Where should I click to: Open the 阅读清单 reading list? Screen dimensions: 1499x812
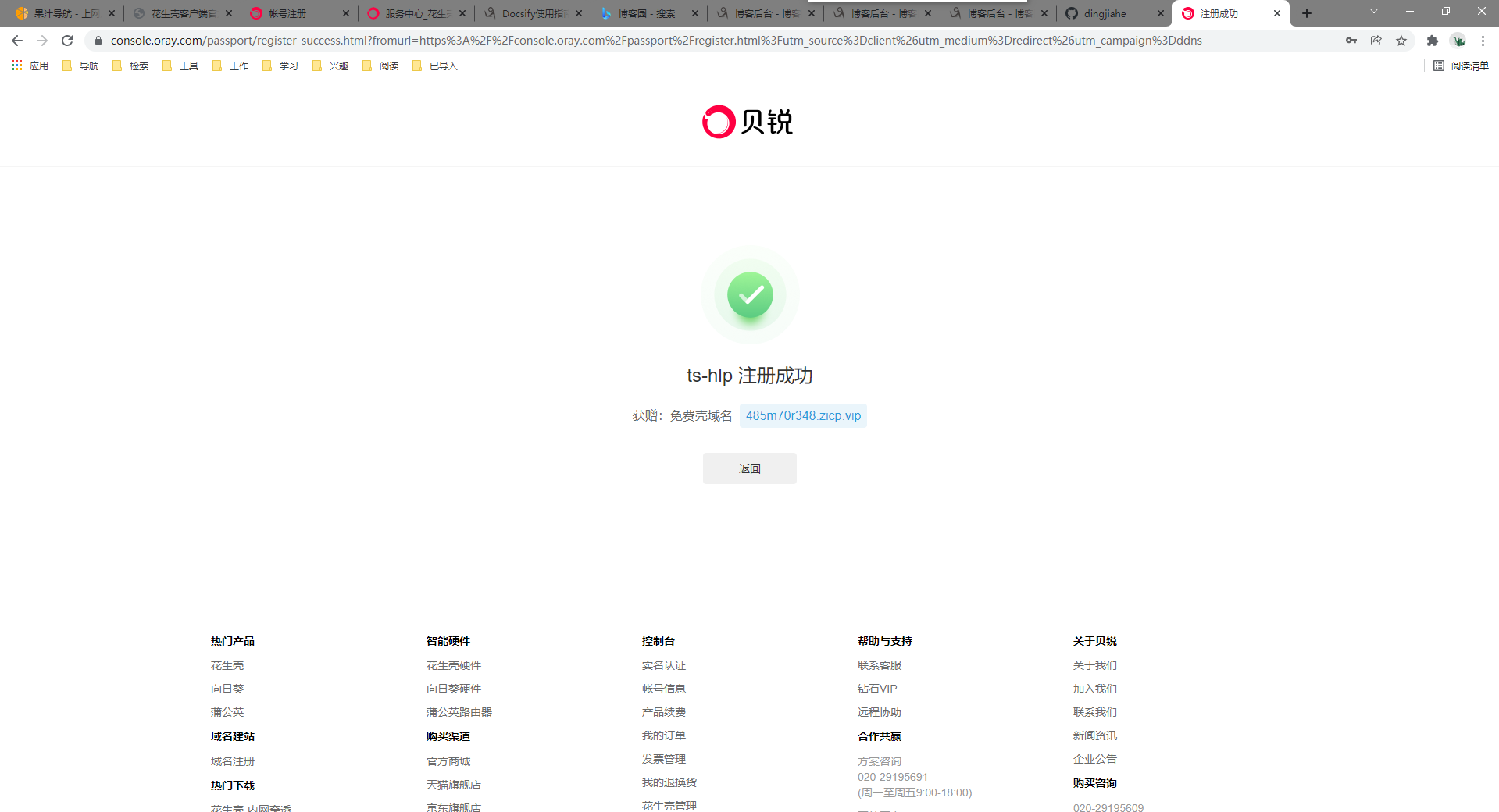pos(1461,66)
